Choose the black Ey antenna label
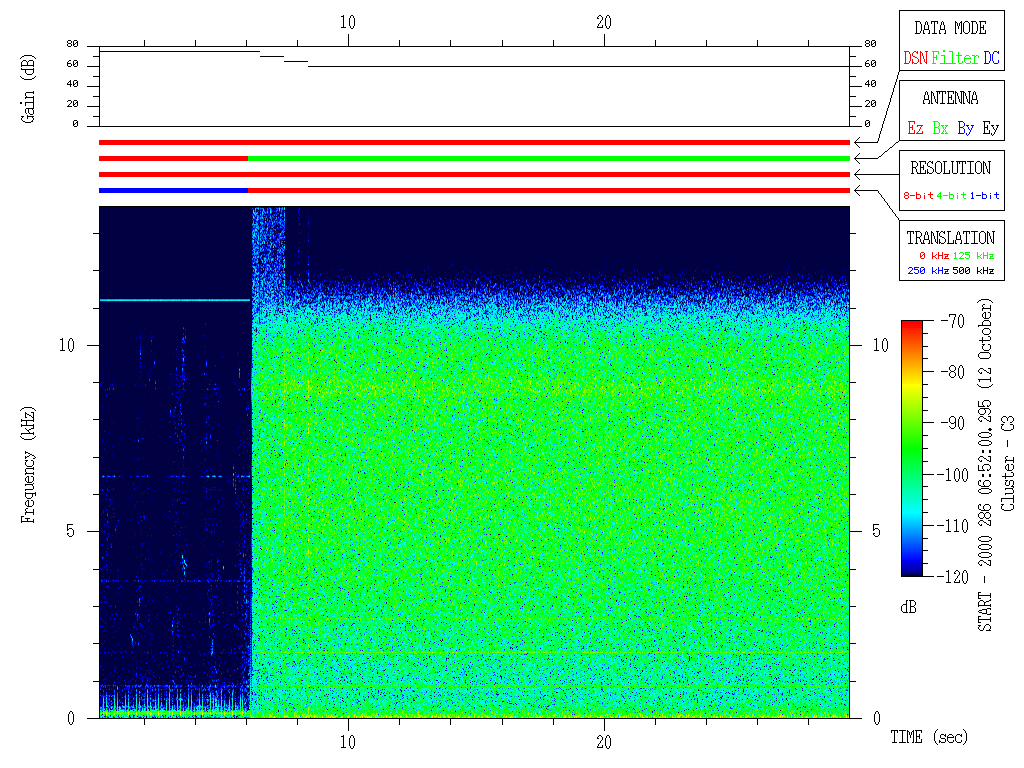This screenshot has height=768, width=1024. 990,129
